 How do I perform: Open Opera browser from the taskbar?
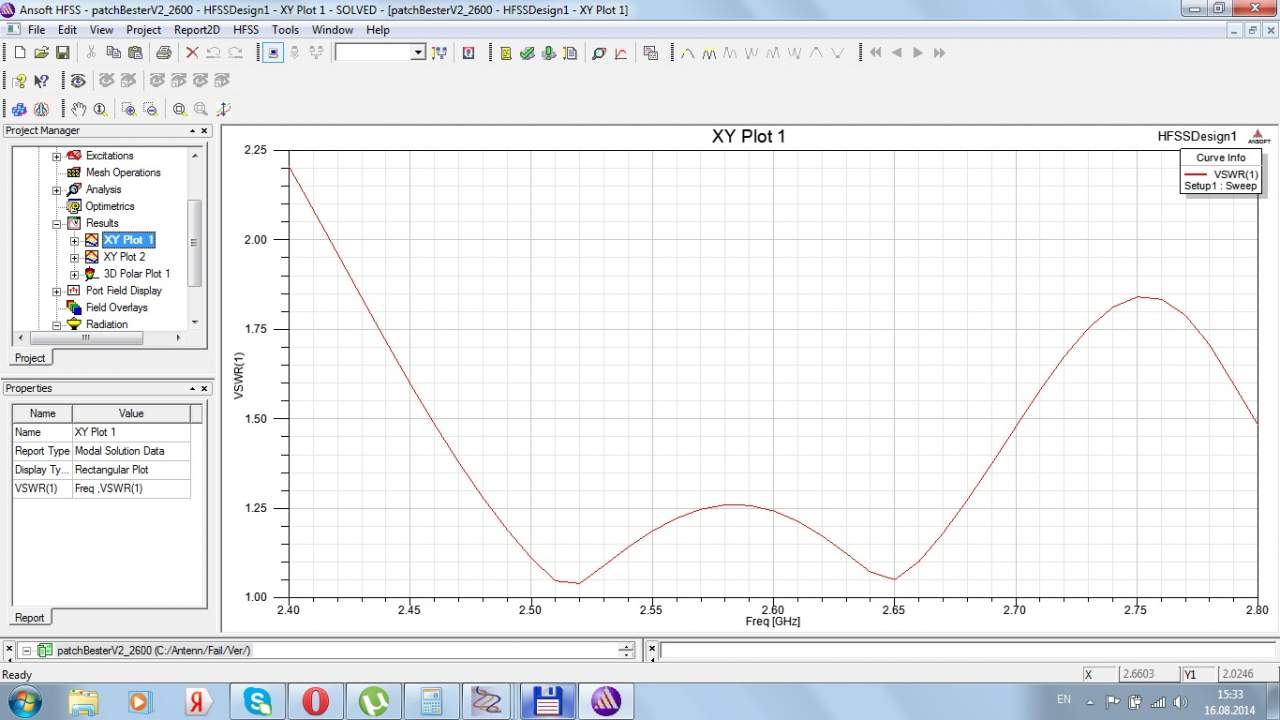coord(315,701)
